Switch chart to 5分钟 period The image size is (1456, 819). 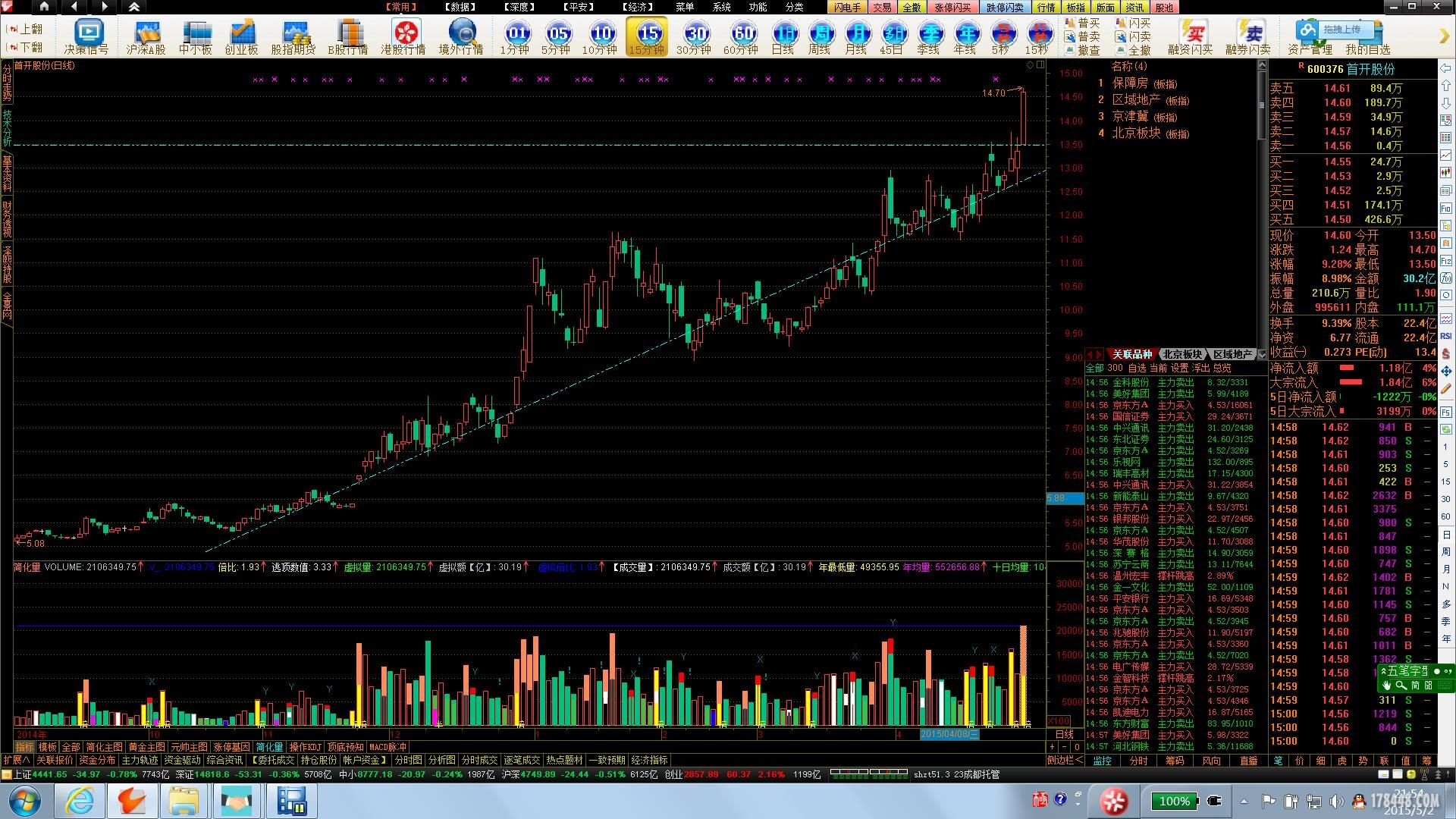557,36
